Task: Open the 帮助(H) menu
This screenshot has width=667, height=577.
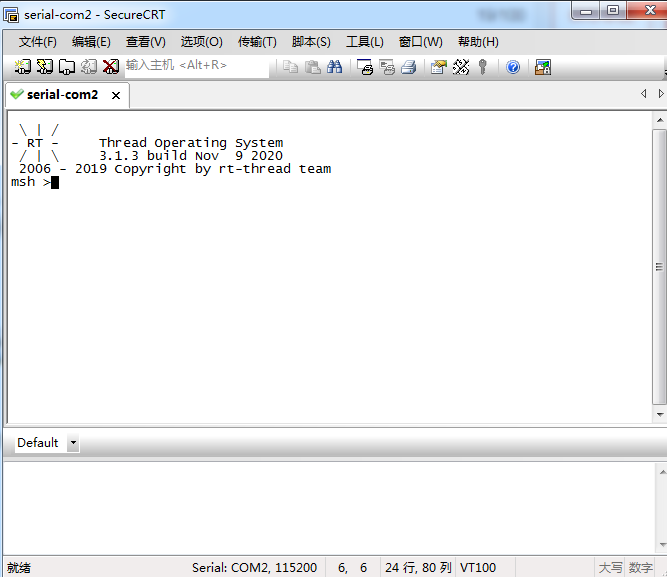Action: tap(478, 42)
